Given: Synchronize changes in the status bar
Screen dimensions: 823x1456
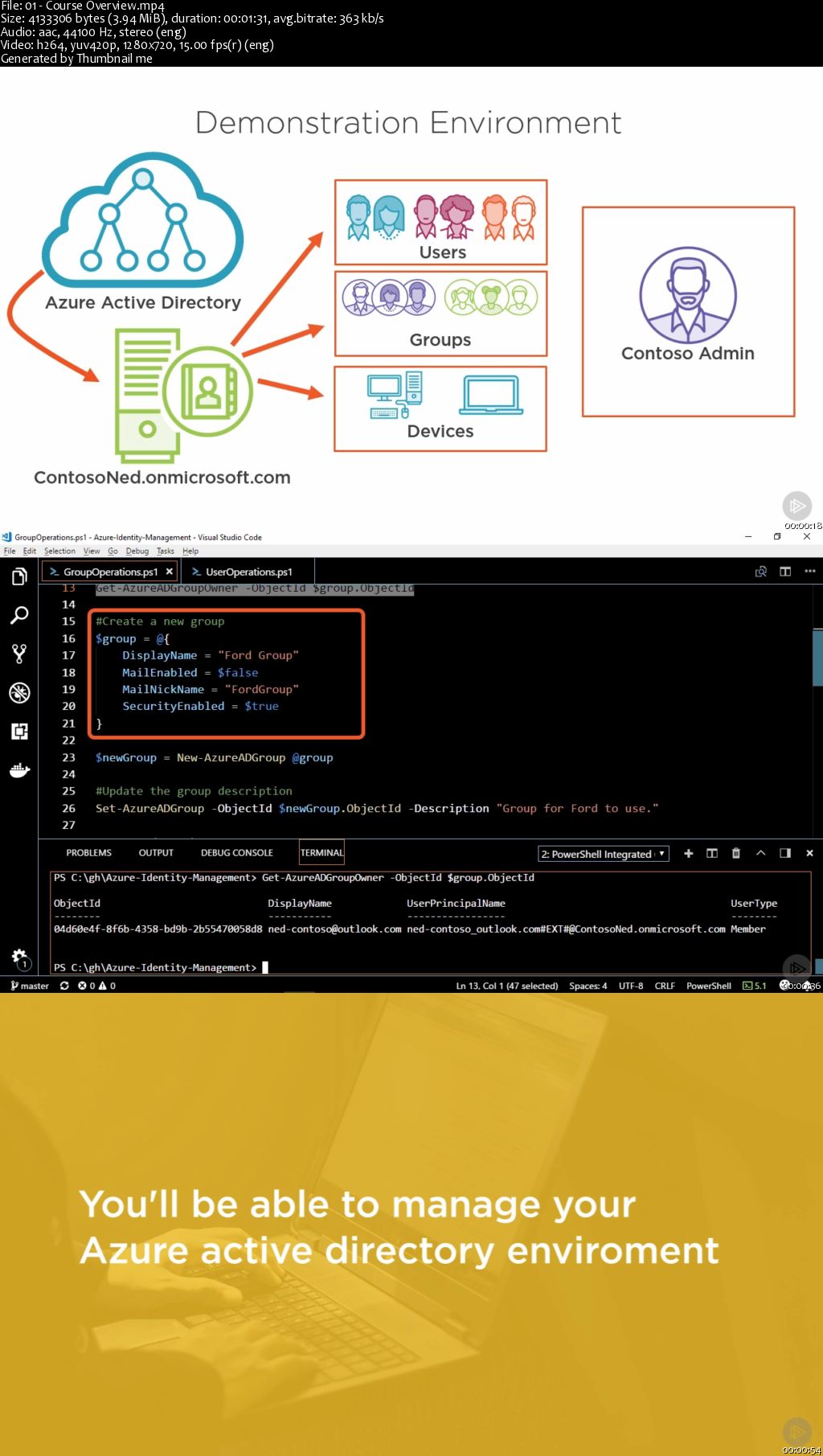Looking at the screenshot, I should [64, 986].
